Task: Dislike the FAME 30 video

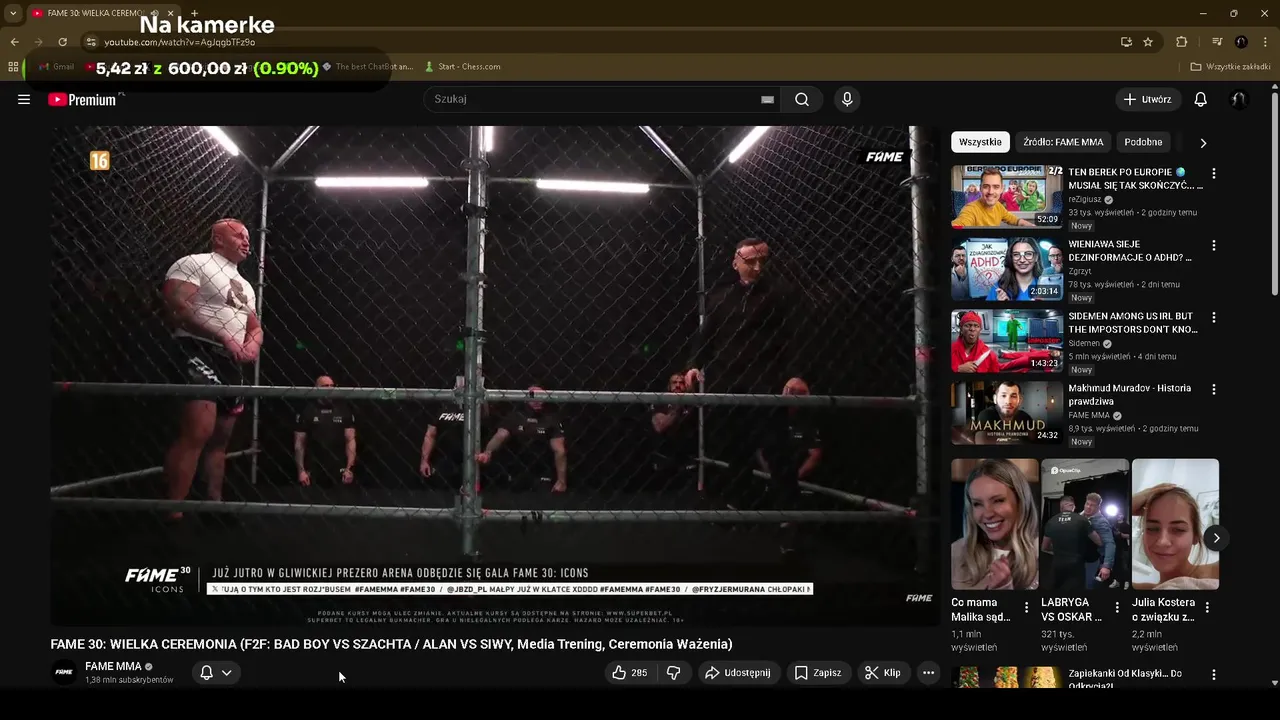Action: pos(673,673)
